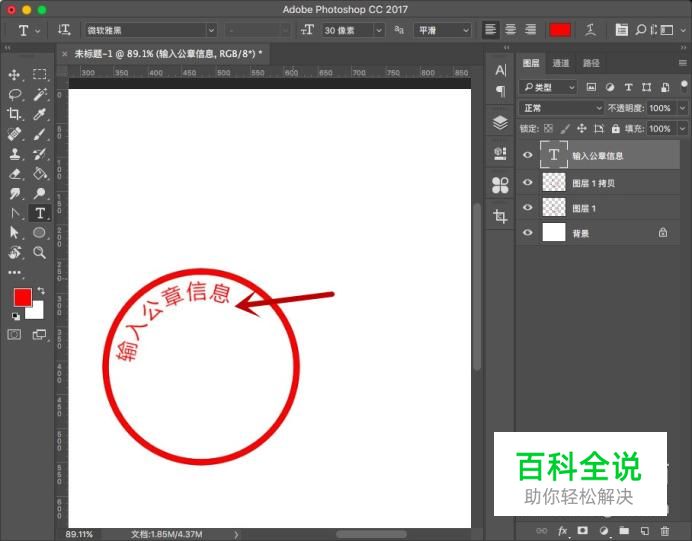Switch to the 路径 tab
The width and height of the screenshot is (692, 541).
pyautogui.click(x=591, y=63)
